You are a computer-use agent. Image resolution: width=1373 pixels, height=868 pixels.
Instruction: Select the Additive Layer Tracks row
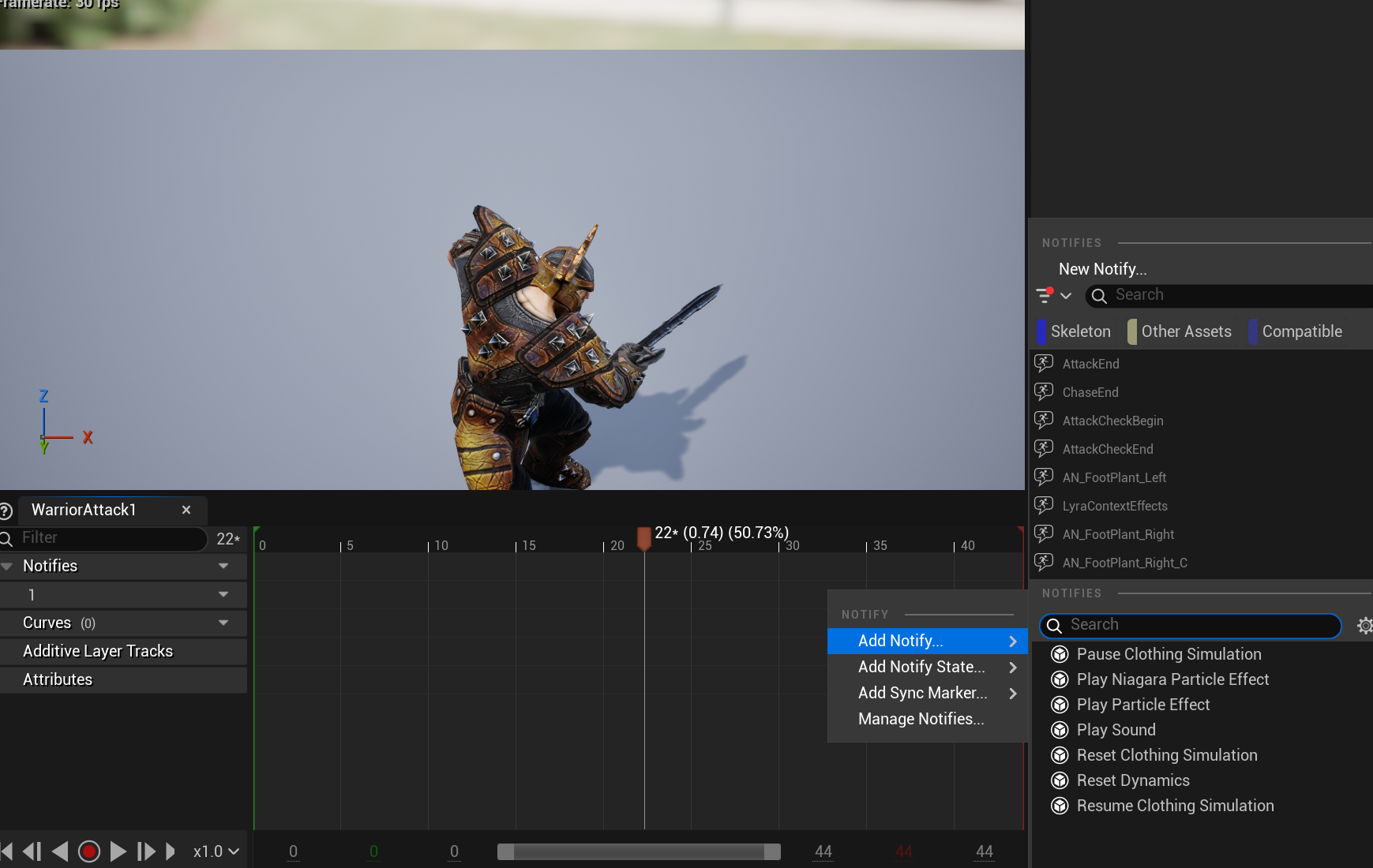pos(123,651)
